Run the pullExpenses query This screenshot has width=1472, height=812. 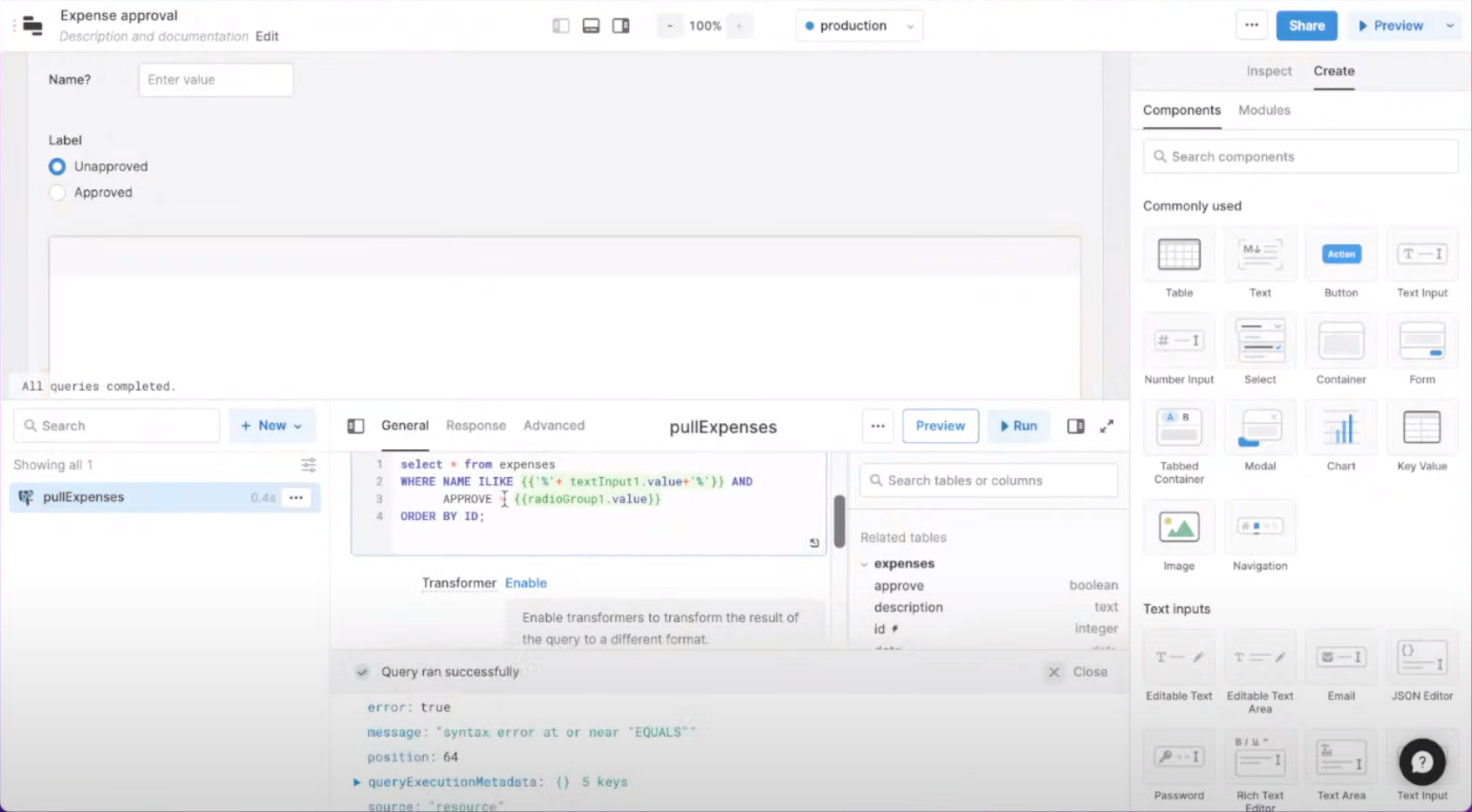tap(1018, 426)
